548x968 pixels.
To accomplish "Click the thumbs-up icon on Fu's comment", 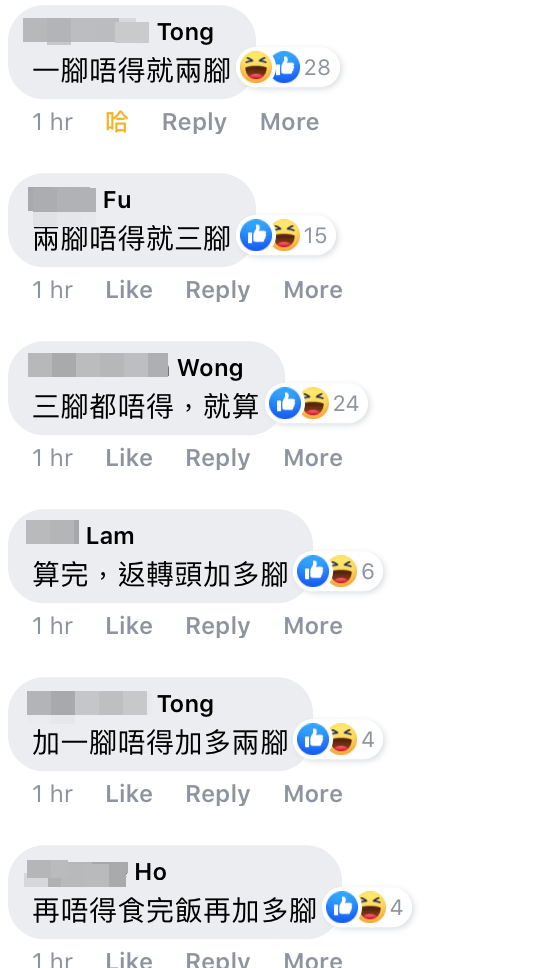I will tap(255, 235).
